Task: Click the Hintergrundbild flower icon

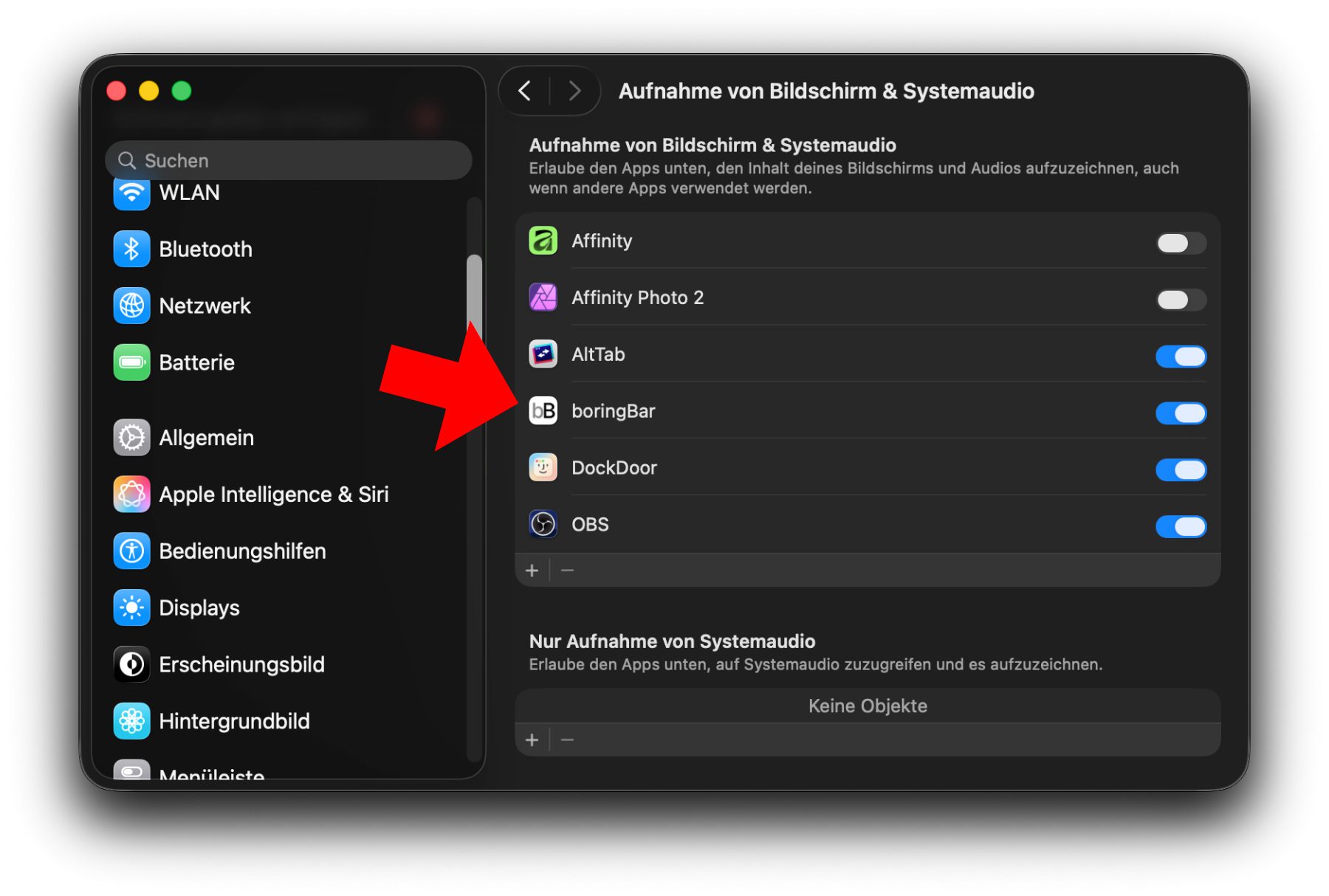Action: coord(131,721)
